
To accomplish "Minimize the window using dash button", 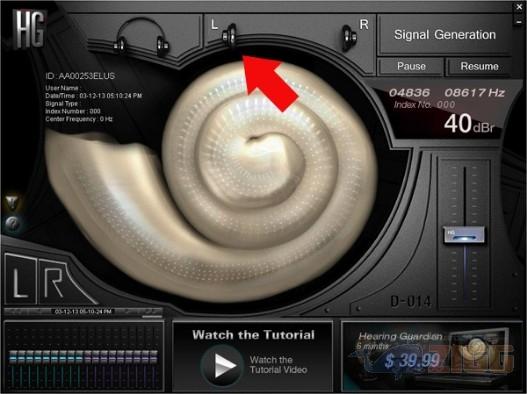I will click(x=518, y=21).
